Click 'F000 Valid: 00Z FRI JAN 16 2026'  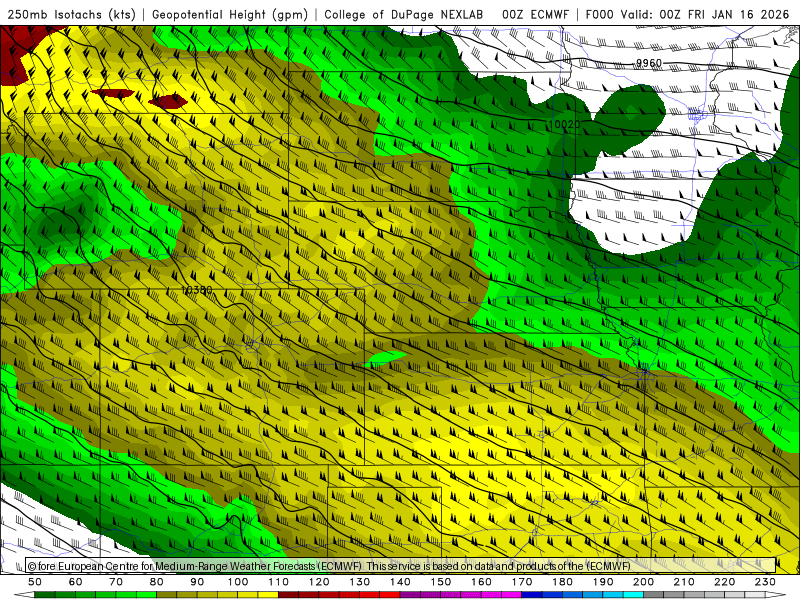[x=687, y=14]
